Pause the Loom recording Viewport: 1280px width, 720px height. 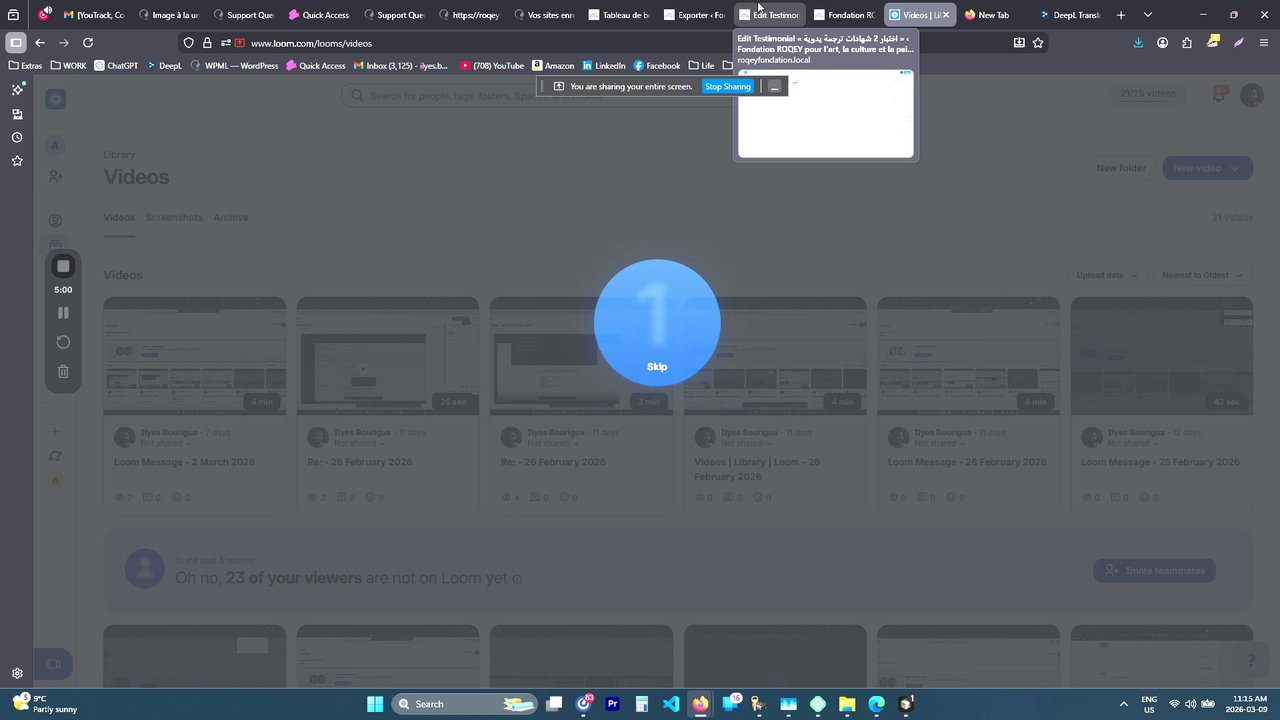click(x=63, y=313)
